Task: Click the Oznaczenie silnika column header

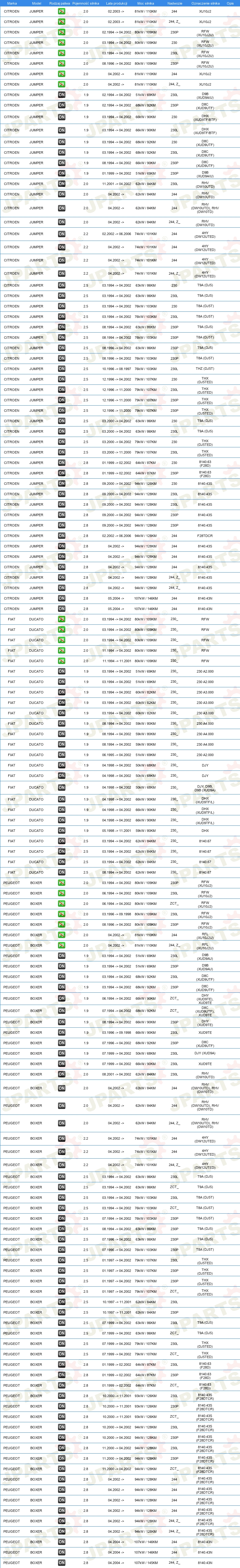Action: pos(205,3)
